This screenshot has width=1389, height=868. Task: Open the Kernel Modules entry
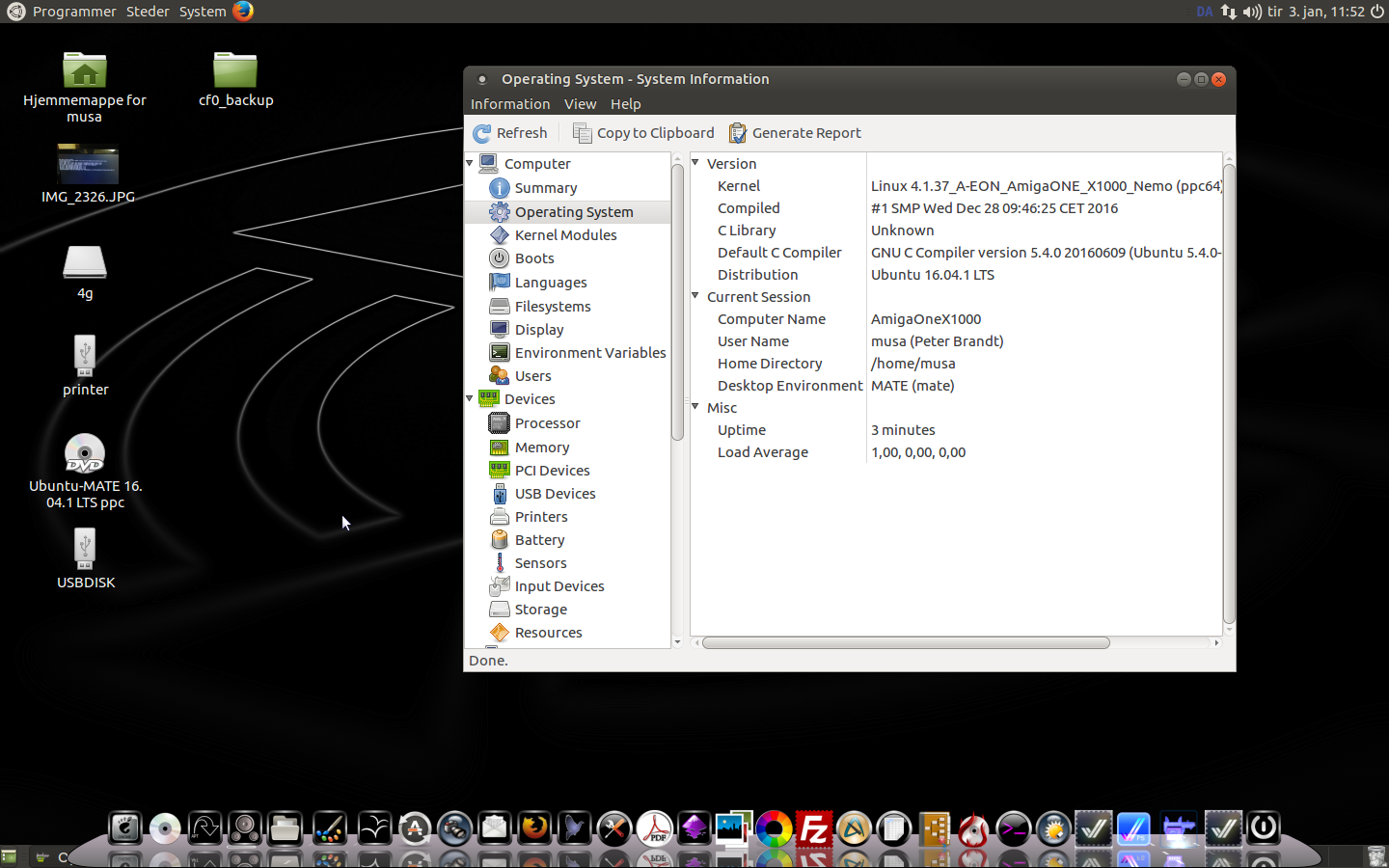point(565,235)
